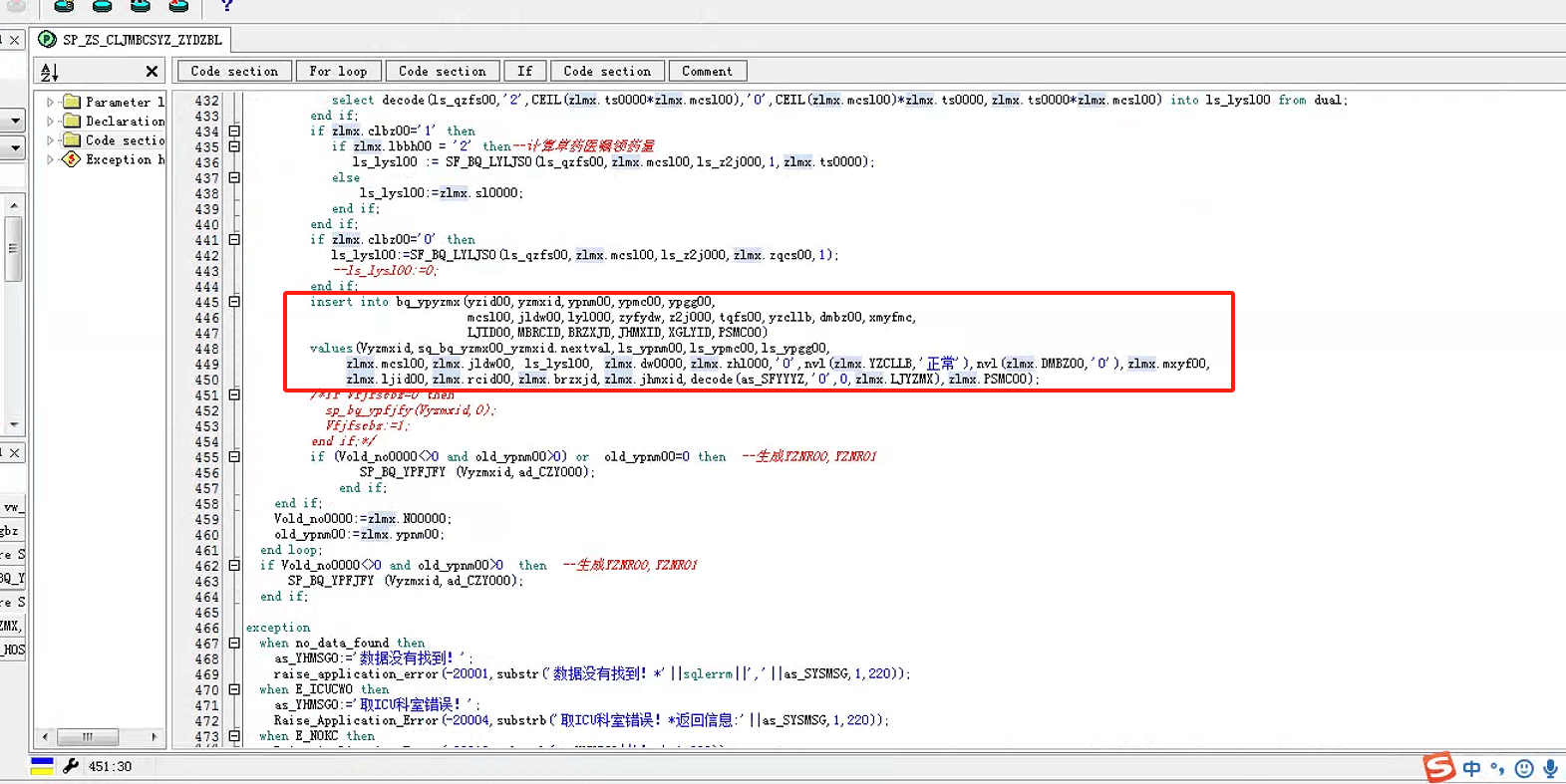Select the Exception handler diamond icon

click(x=71, y=159)
